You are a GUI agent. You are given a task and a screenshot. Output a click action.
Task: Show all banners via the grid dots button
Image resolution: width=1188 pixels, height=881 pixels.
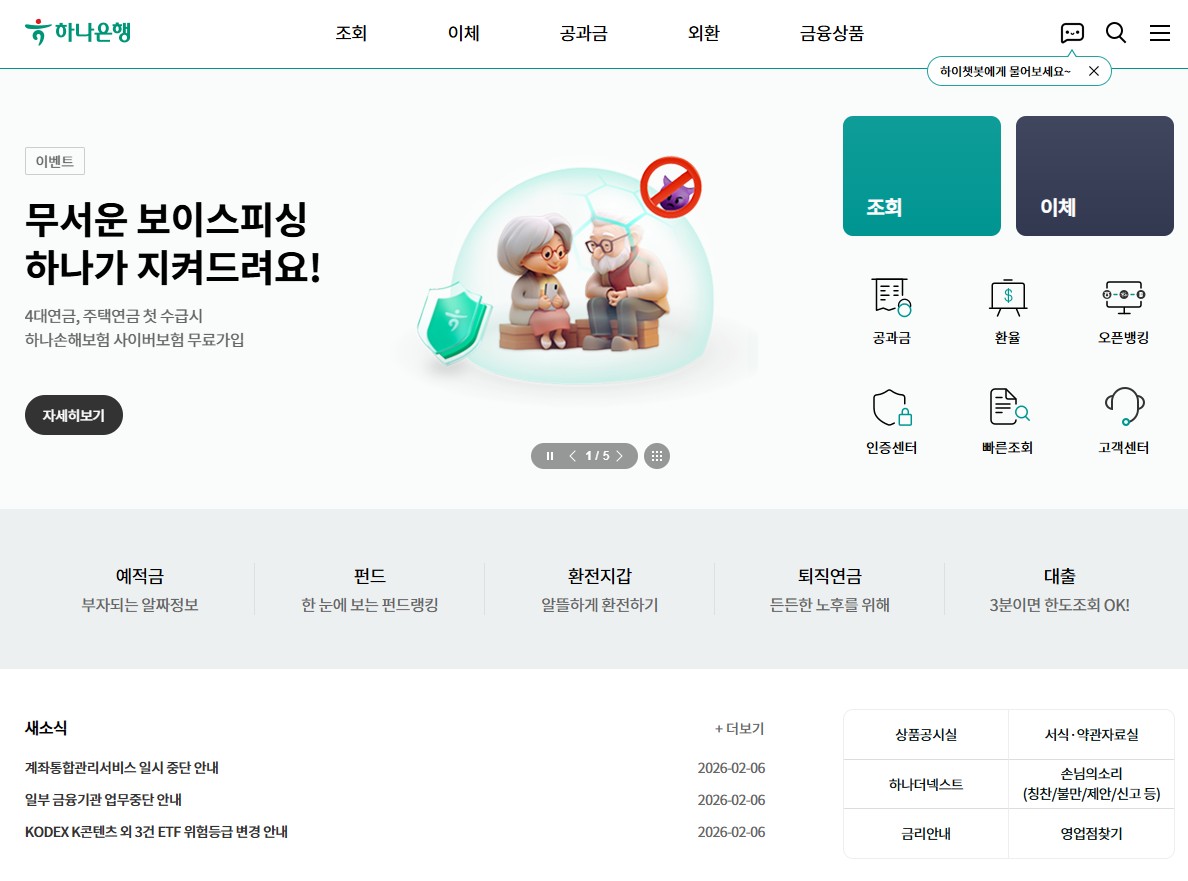coord(657,455)
